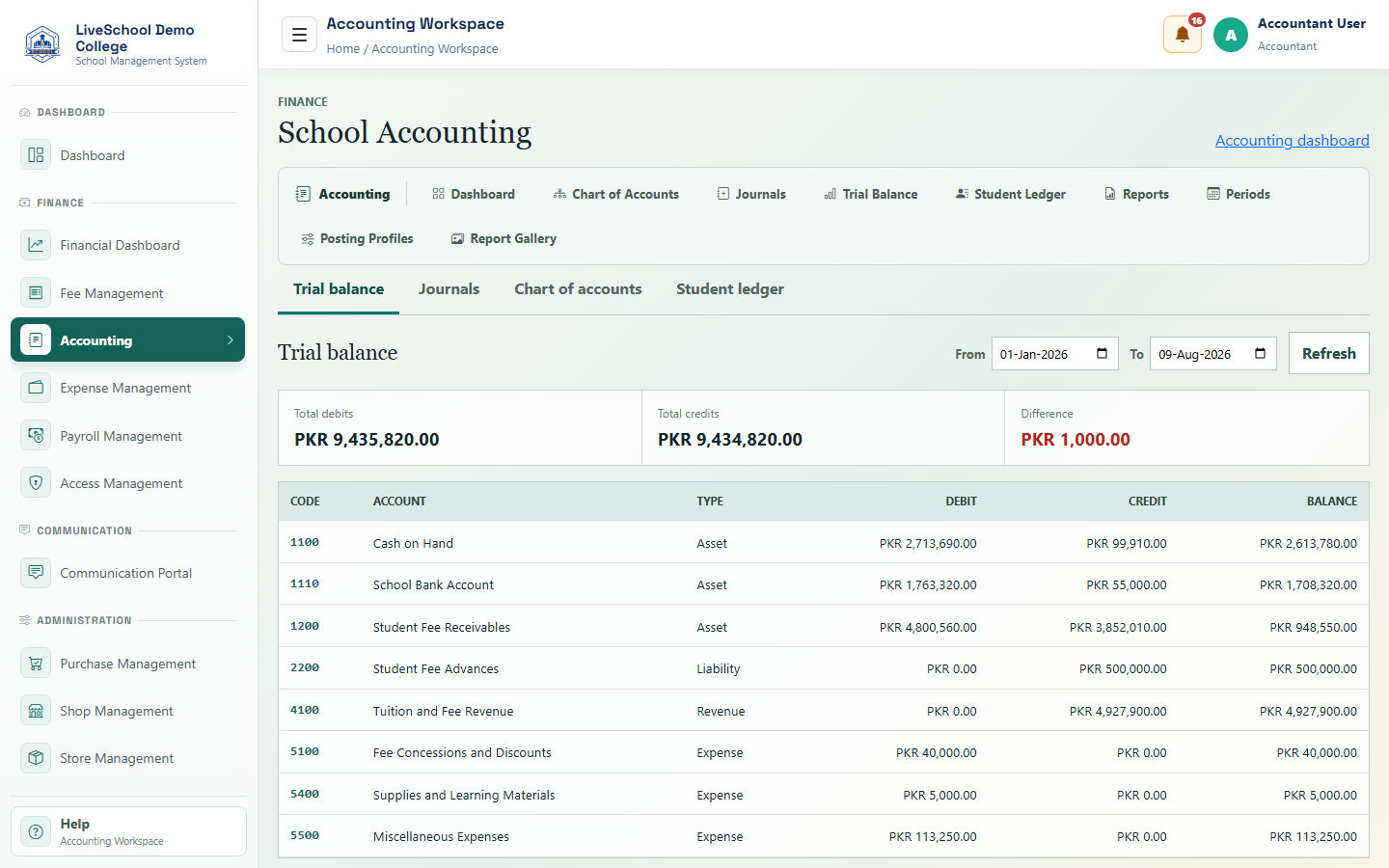1389x868 pixels.
Task: Open Payroll Management from sidebar
Action: [x=127, y=436]
